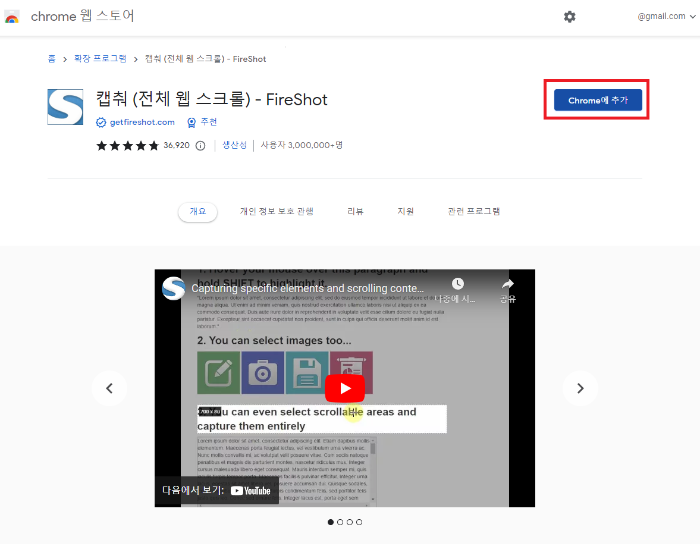Select the third carousel dot
The width and height of the screenshot is (700, 544).
(x=350, y=522)
